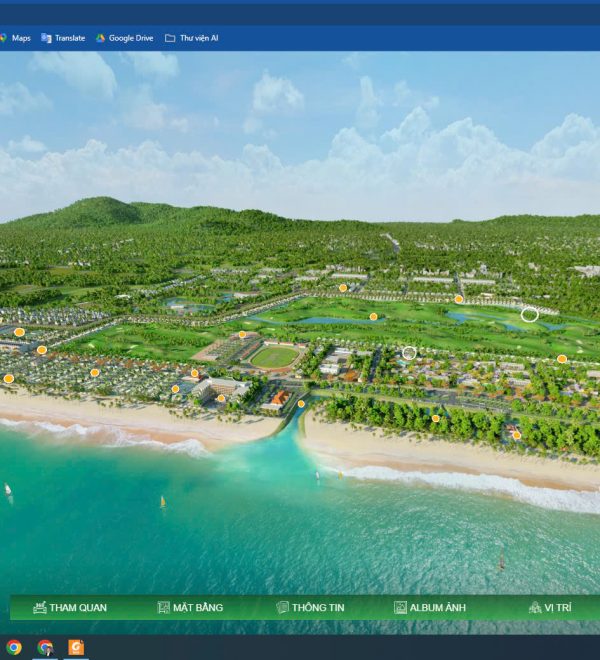Open the Maps bookmark

point(15,38)
